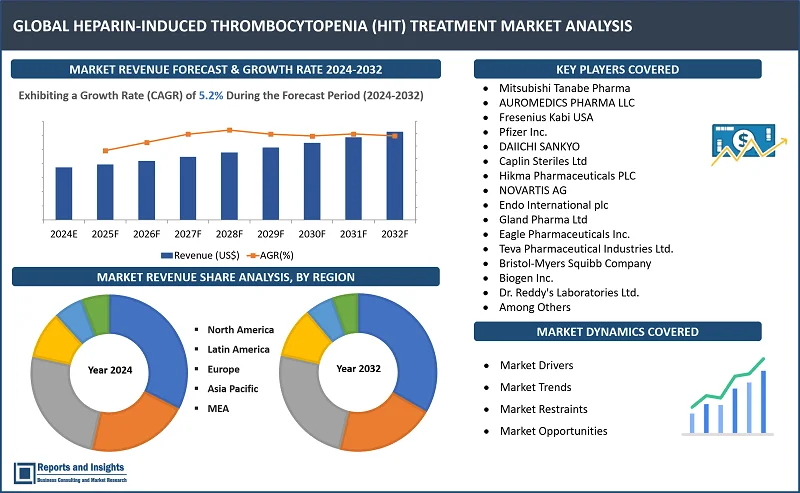Click 'Hikma Pharmaceuticals PLC' entry
Screen dimensions: 800x493
tap(567, 176)
